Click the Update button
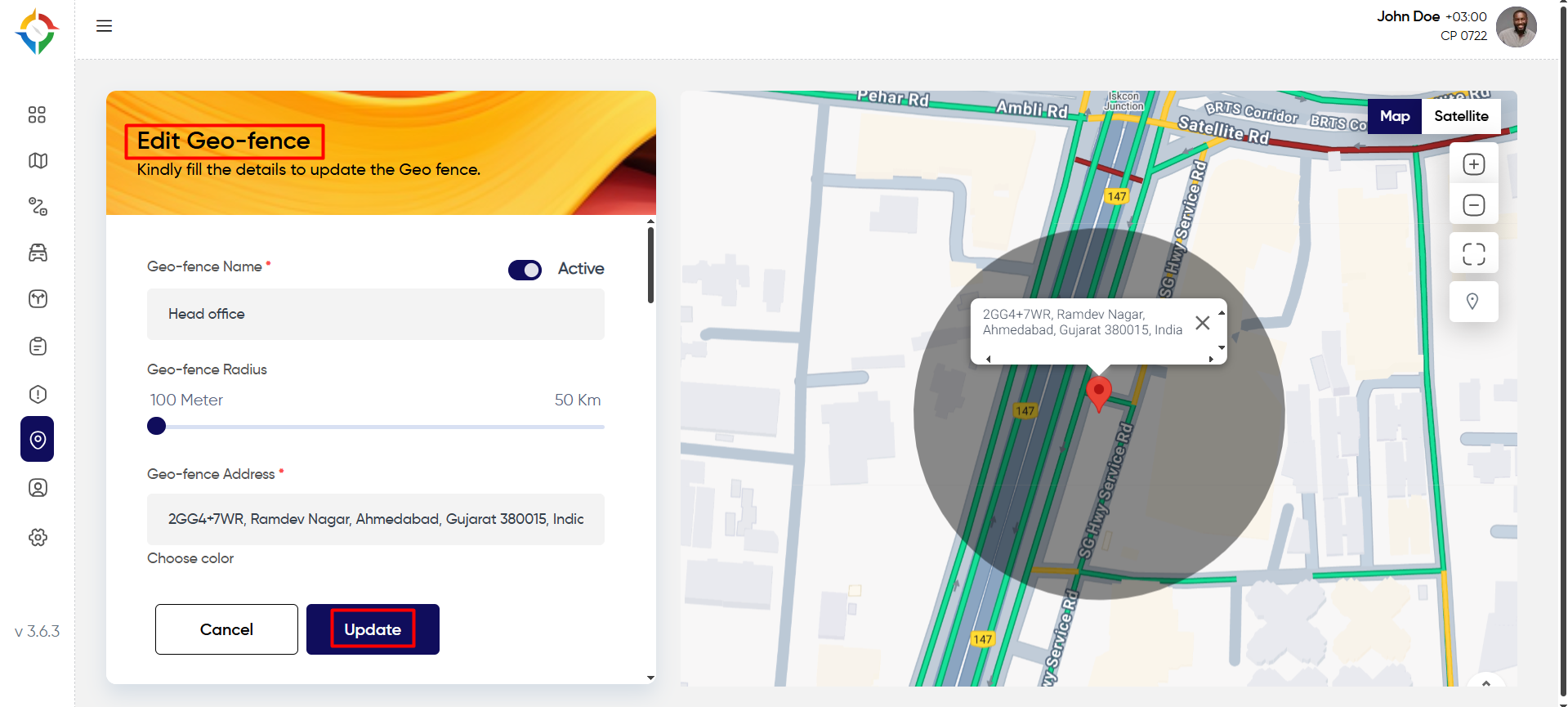Viewport: 1568px width, 707px height. point(373,629)
